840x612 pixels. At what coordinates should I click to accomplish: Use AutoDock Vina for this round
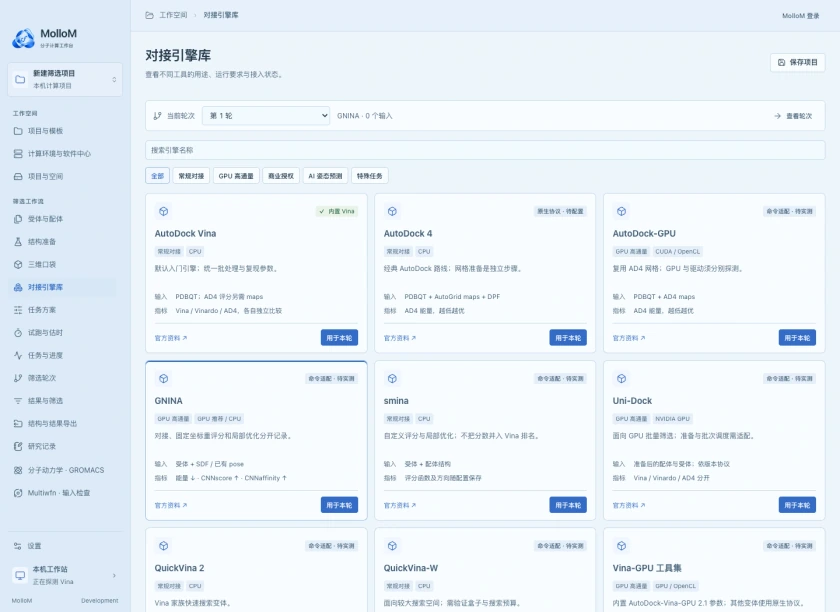click(339, 338)
